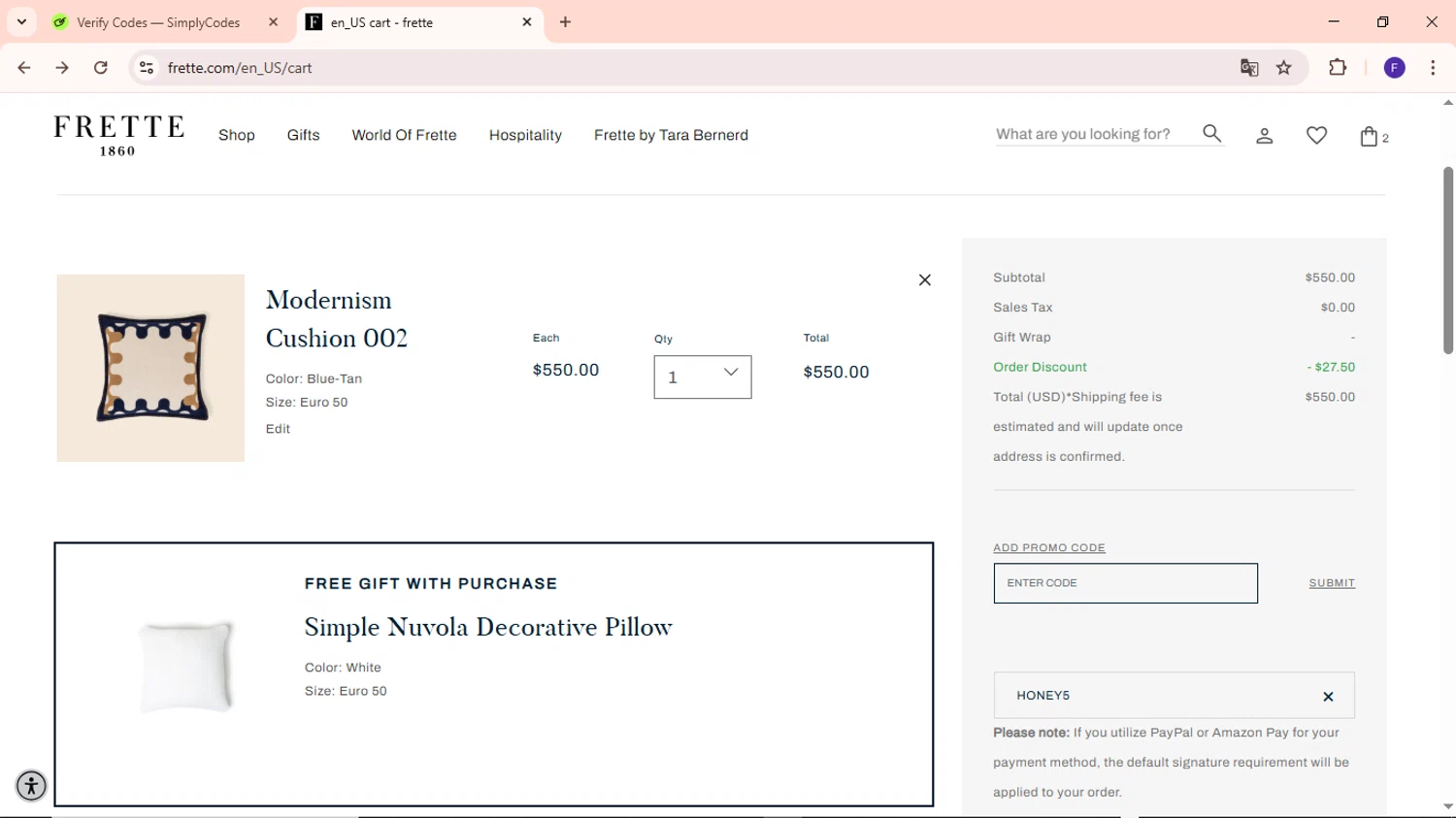Close the en_US cart - frette tab

click(x=527, y=22)
